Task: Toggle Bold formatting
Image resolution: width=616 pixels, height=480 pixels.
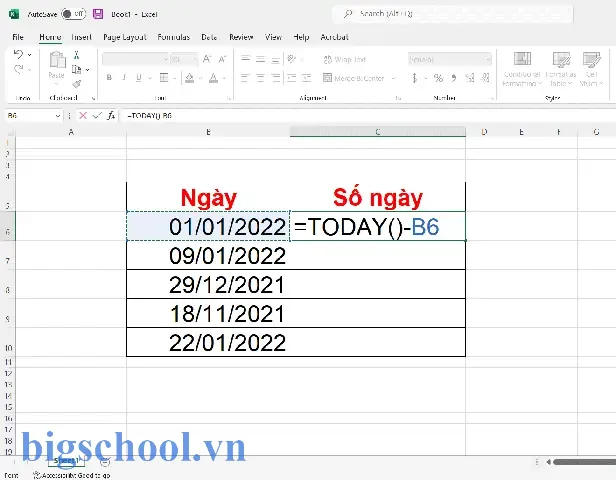Action: [109, 78]
